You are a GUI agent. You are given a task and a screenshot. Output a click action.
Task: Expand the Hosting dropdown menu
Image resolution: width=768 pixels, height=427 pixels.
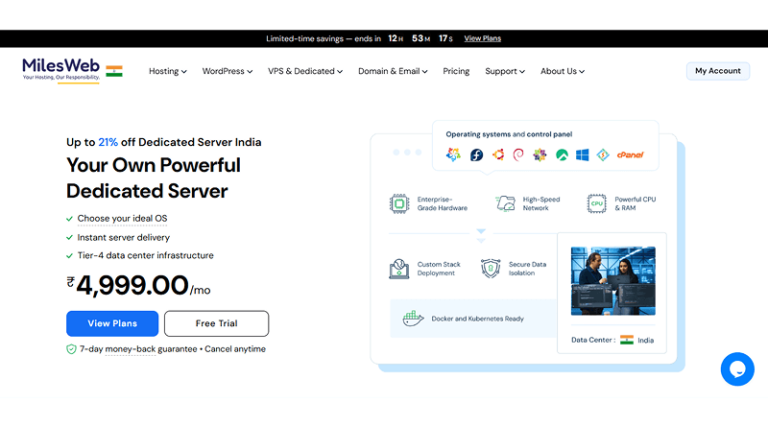[168, 71]
